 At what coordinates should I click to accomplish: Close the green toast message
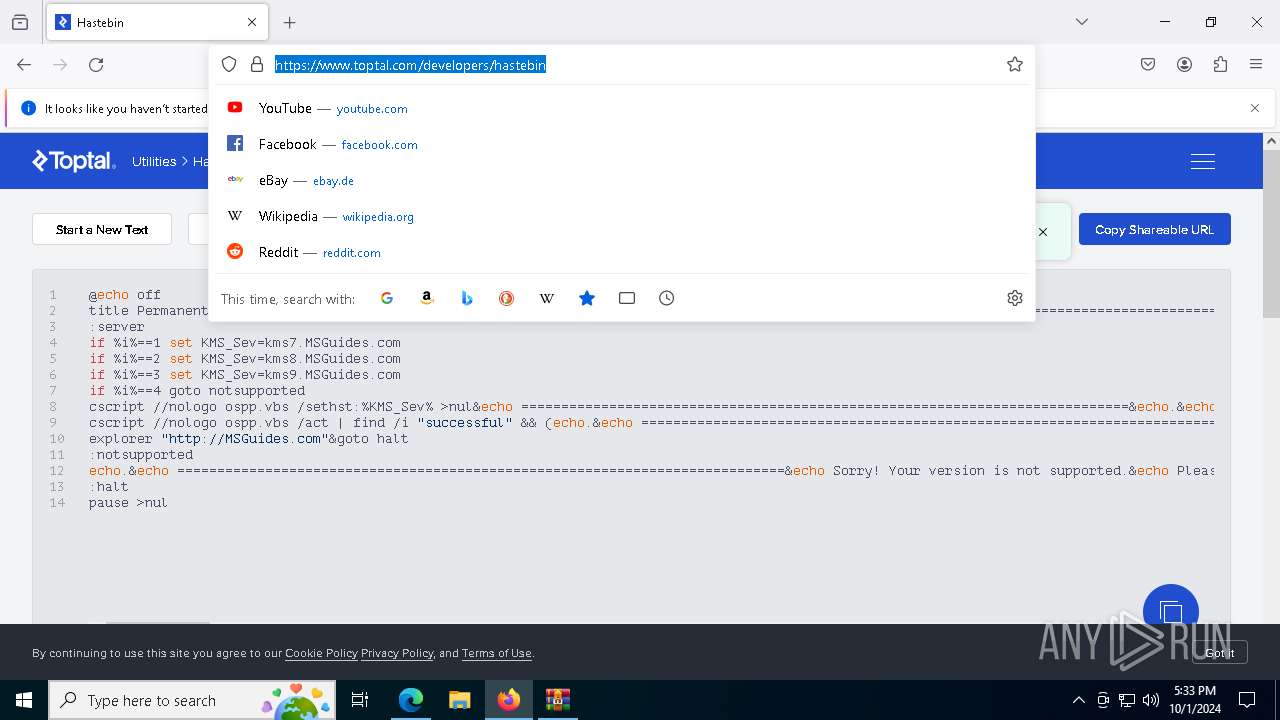tap(1043, 232)
